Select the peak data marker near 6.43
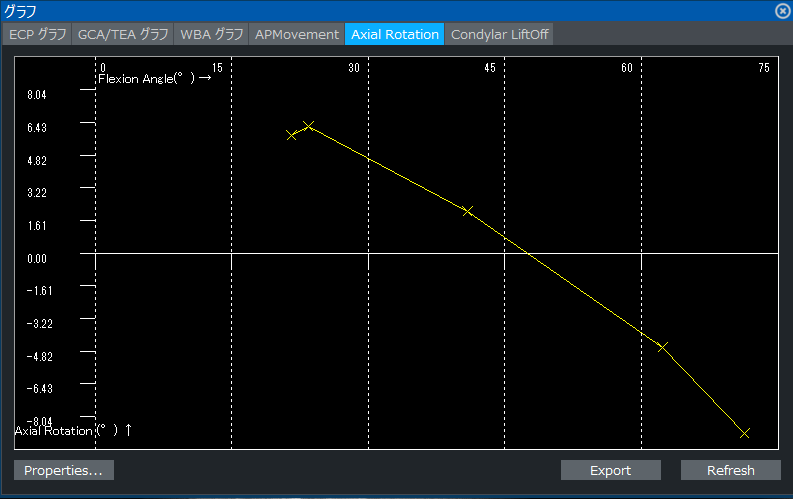This screenshot has width=793, height=499. [309, 126]
